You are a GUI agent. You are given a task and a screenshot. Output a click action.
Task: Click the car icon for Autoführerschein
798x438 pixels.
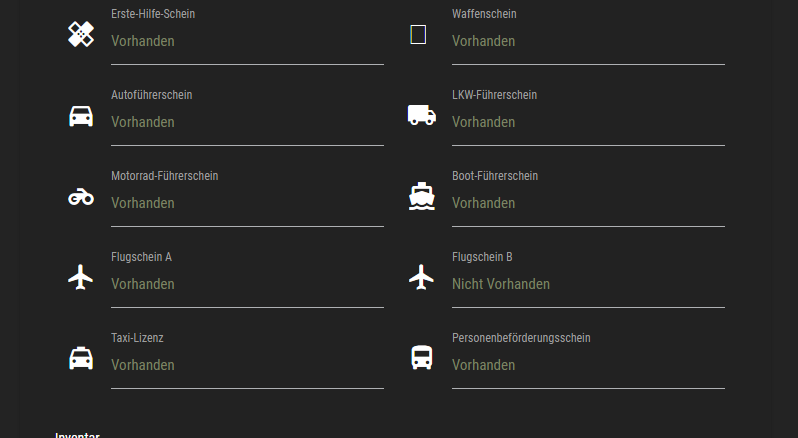pyautogui.click(x=81, y=116)
